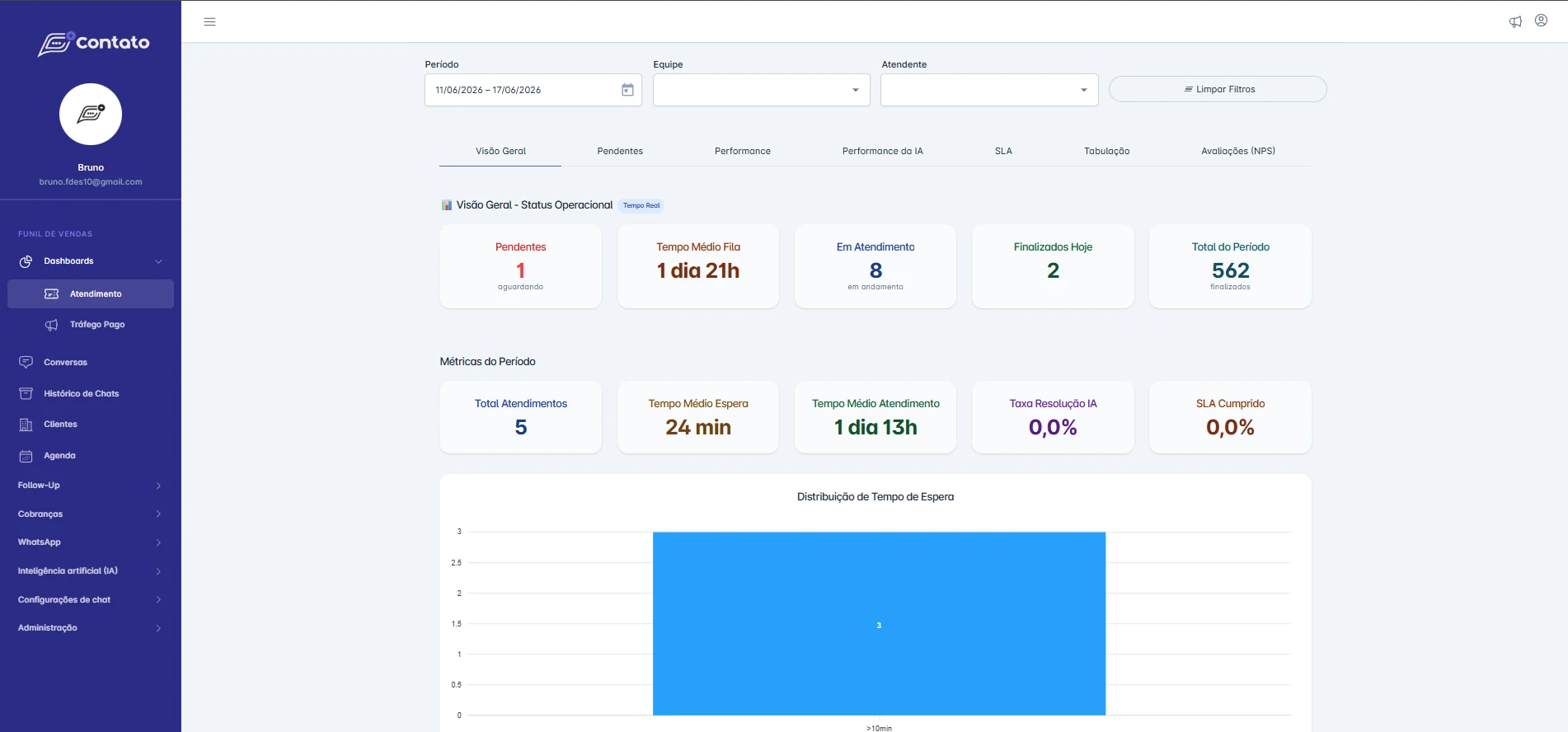This screenshot has height=732, width=1568.
Task: Open Tráfego Pago in sidebar
Action: (91, 325)
